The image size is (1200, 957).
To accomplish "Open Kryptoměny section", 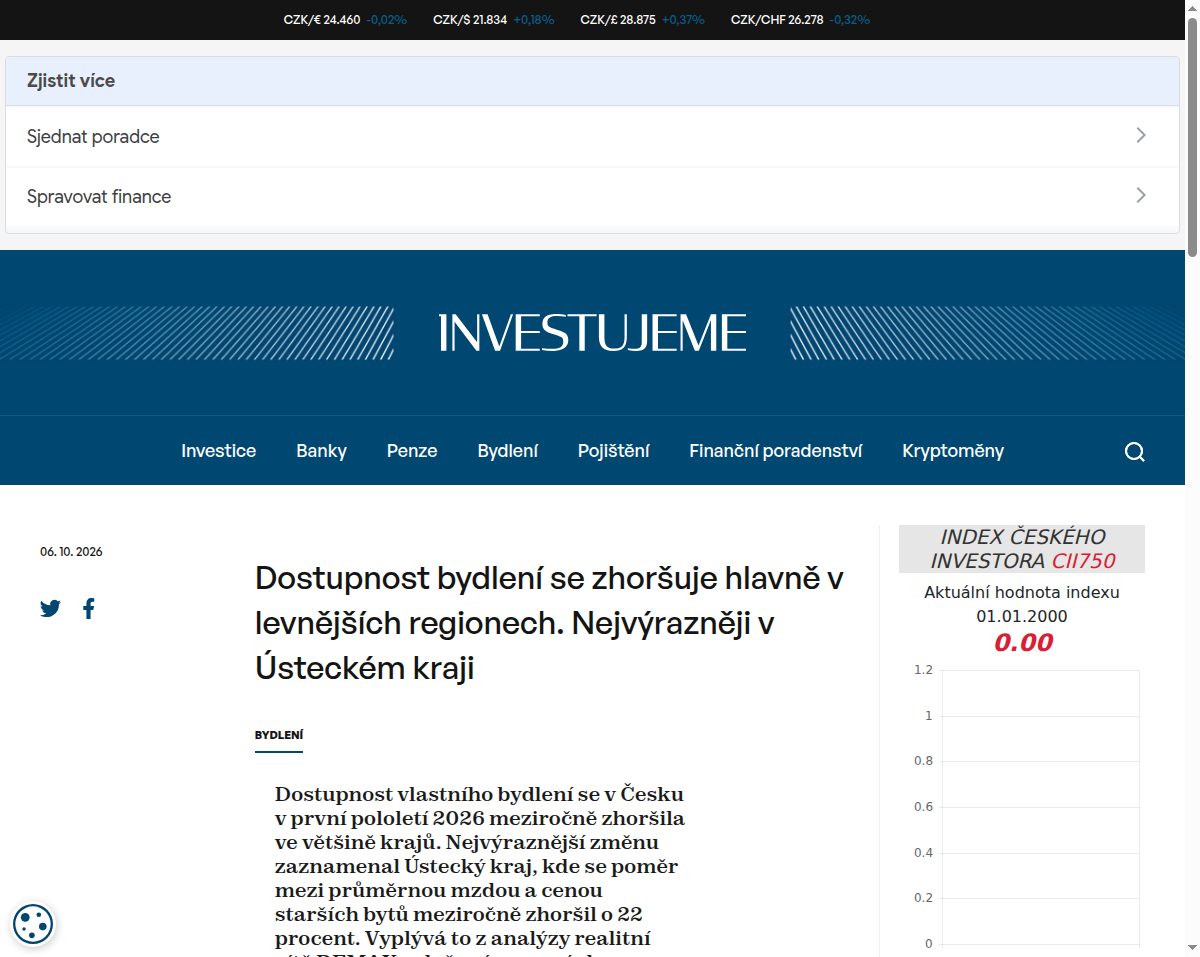I will coord(953,451).
